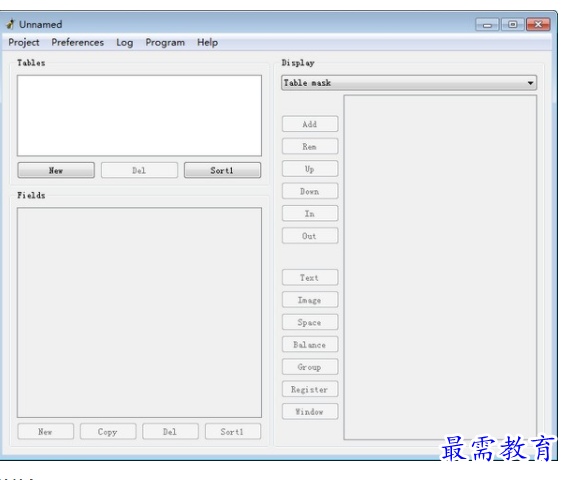Click the Image button in Display

310,299
